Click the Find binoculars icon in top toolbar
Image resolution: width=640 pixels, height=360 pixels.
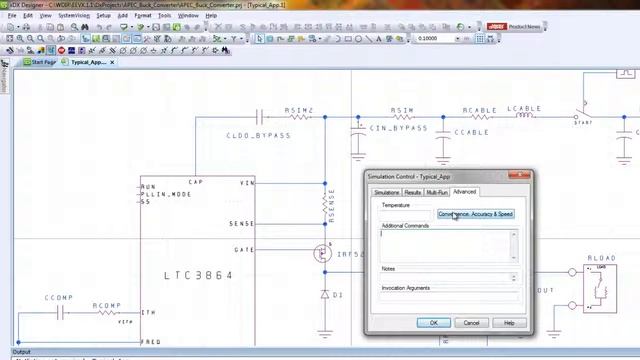[84, 27]
